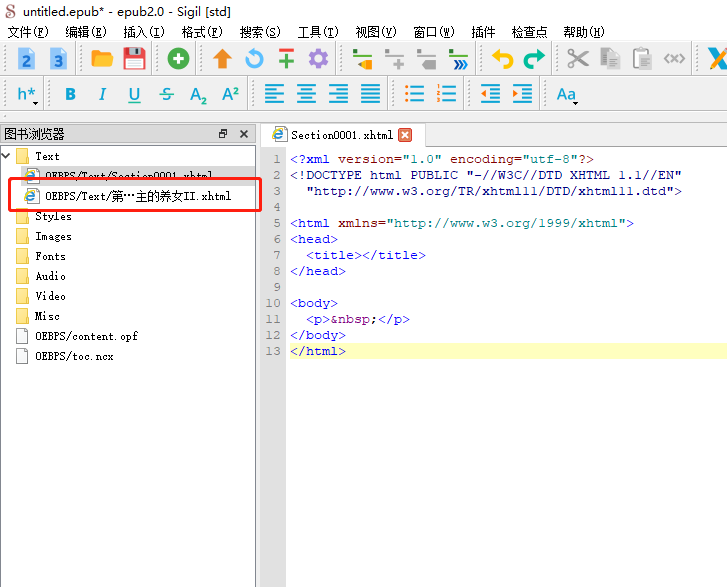Open the h* heading style dropdown
Screen dimensions: 727x587
(x=27, y=94)
